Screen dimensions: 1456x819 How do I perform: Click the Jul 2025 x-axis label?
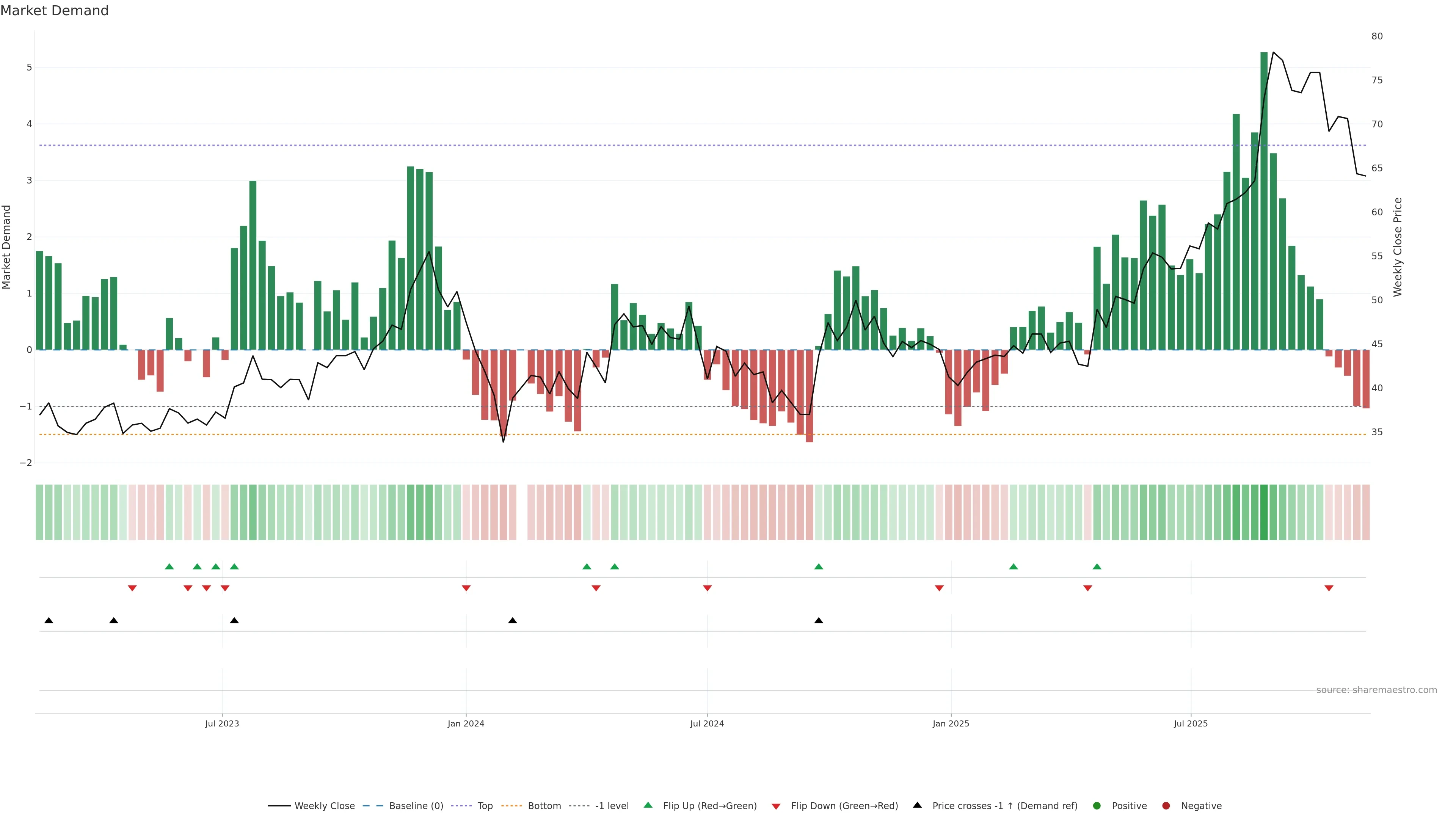point(1190,724)
